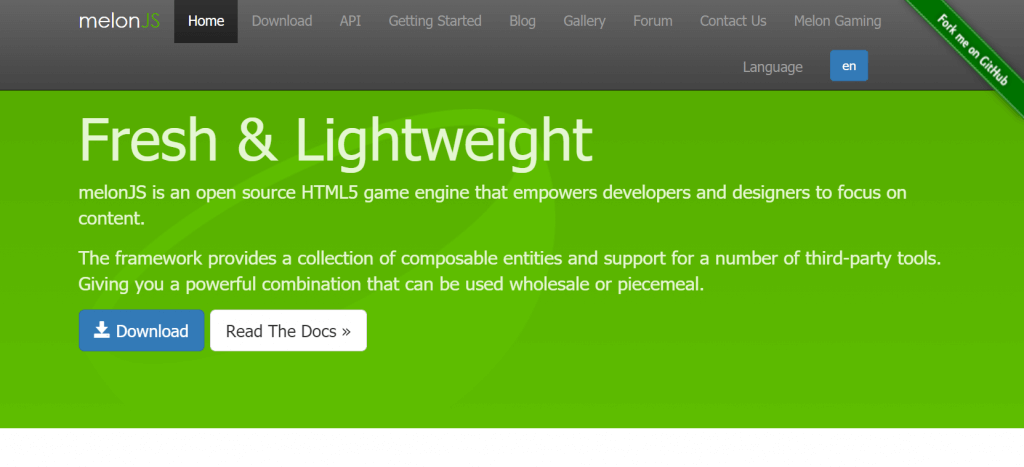Open the Getting Started page
The width and height of the screenshot is (1024, 467).
tap(435, 21)
